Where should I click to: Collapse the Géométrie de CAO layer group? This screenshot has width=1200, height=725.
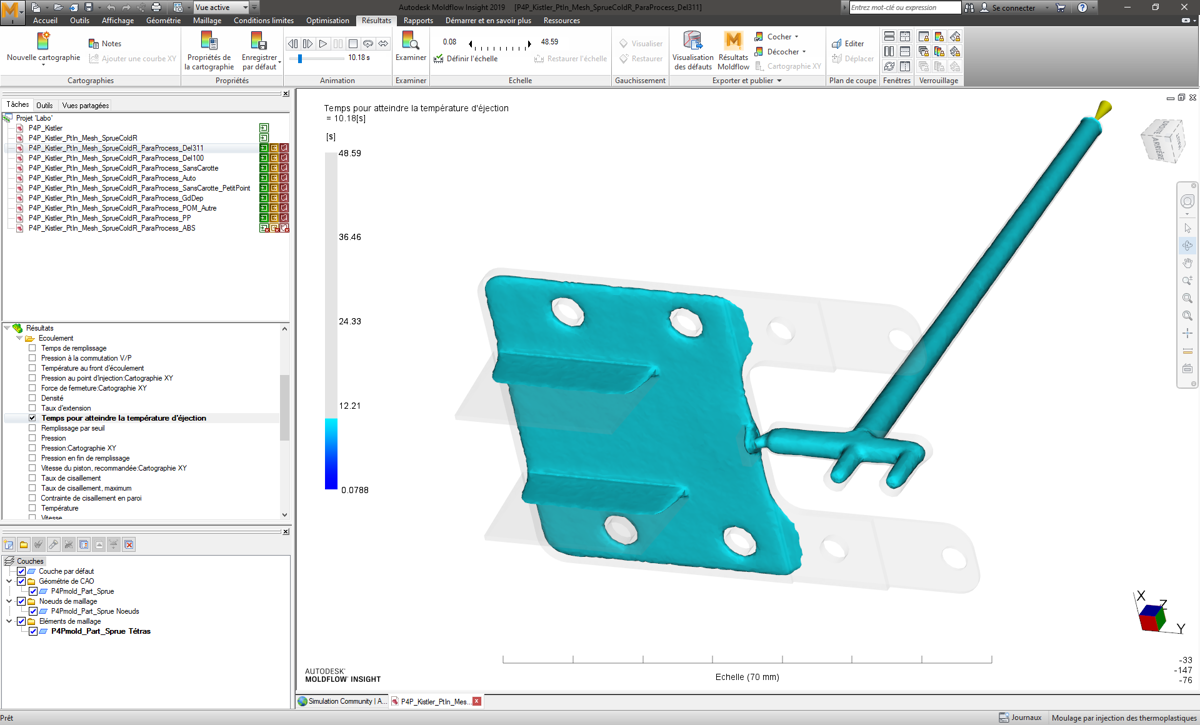10,581
